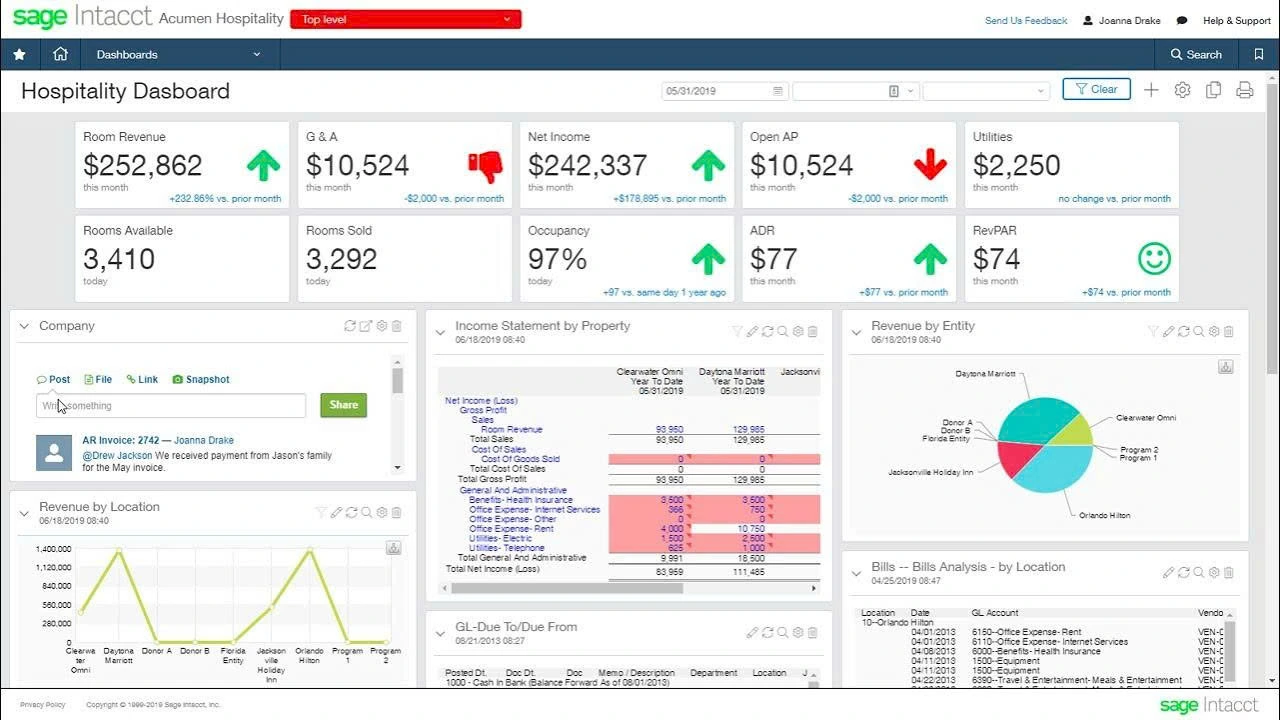
Task: Click the add component plus icon
Action: (1151, 89)
